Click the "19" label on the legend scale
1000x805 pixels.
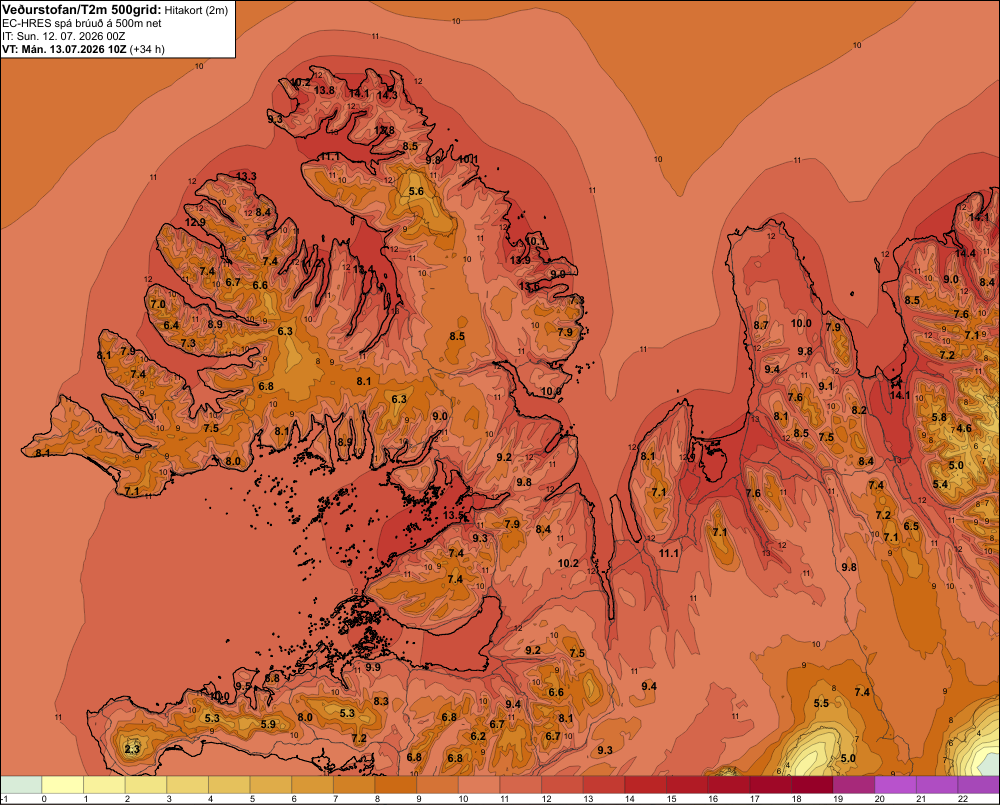tap(837, 799)
